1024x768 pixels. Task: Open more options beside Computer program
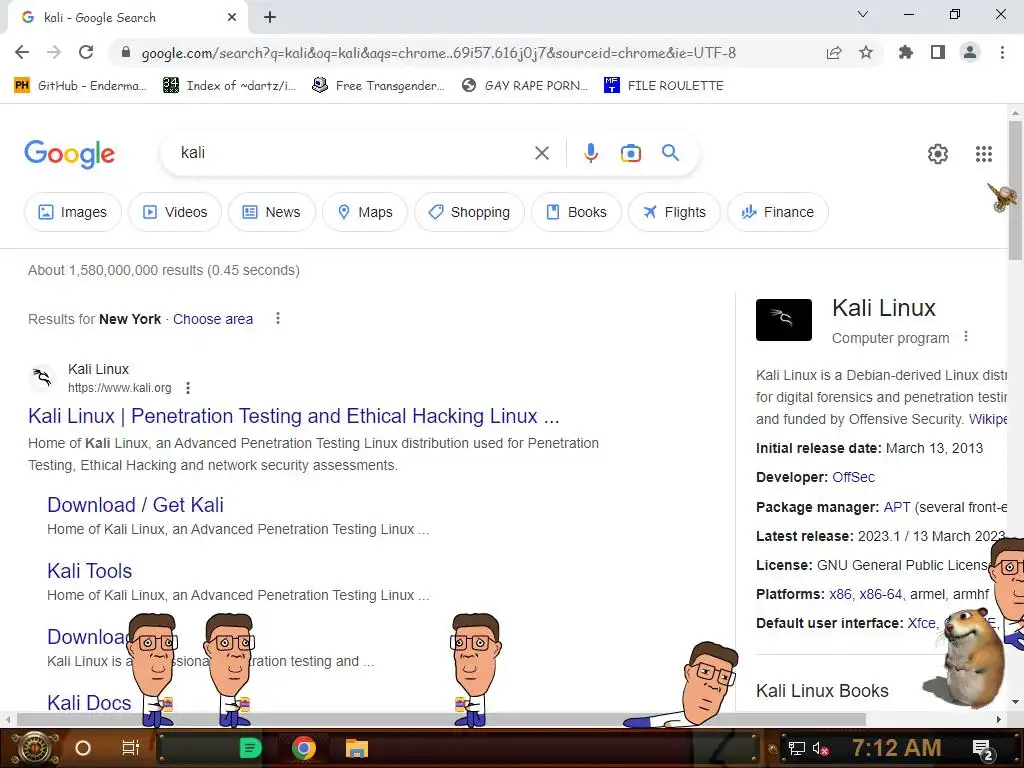pyautogui.click(x=966, y=337)
